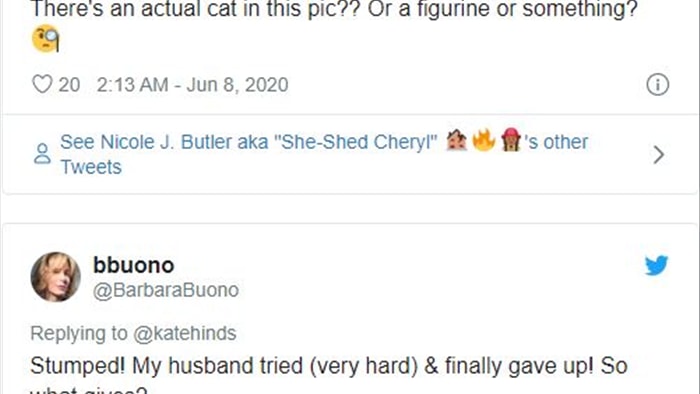700x394 pixels.
Task: Click the Twitter bird logo on bbuono's tweet
Action: pos(656,265)
